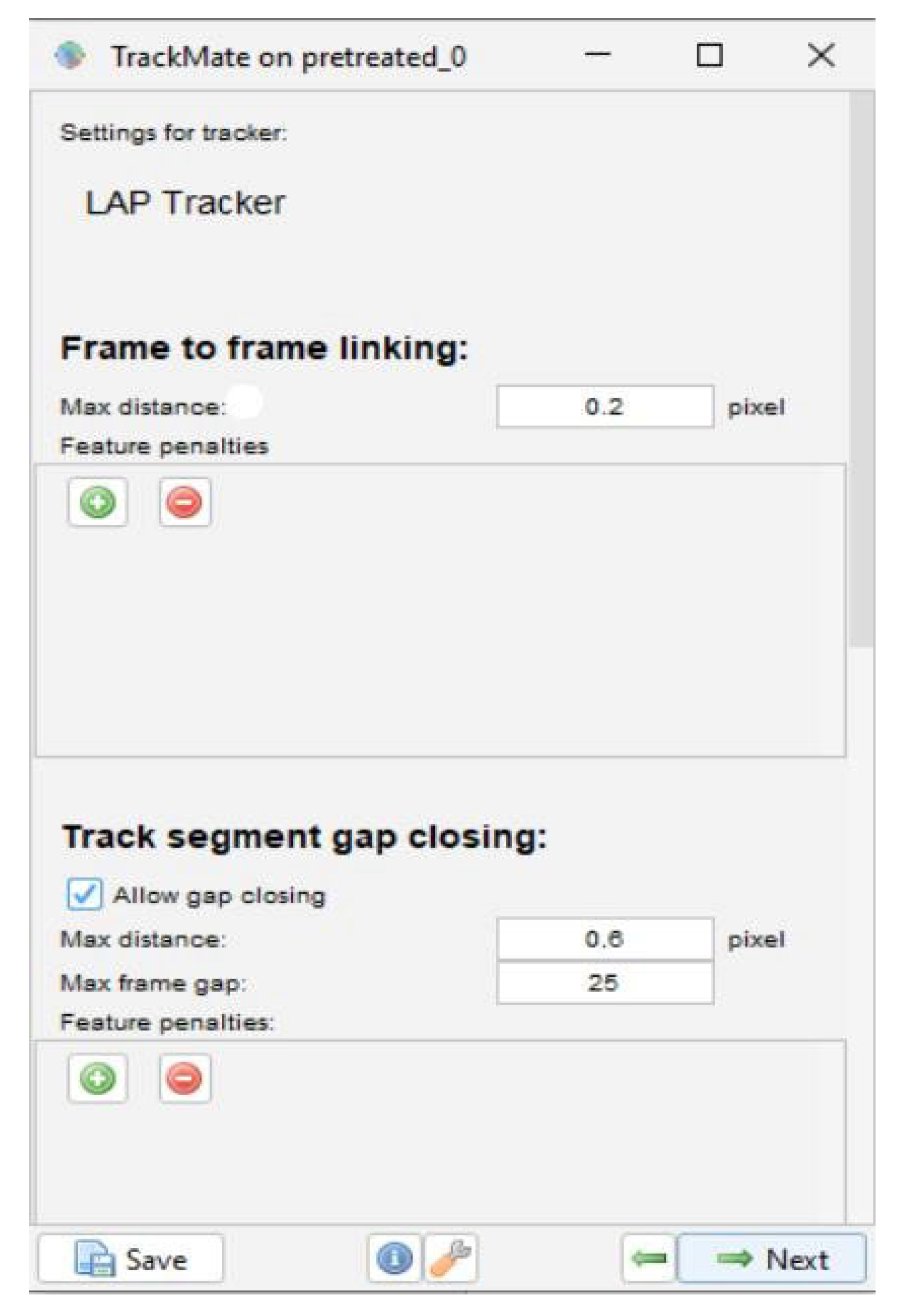Screen dimensions: 905x1316
Task: Focus the frame linking Max distance field
Action: tap(604, 406)
